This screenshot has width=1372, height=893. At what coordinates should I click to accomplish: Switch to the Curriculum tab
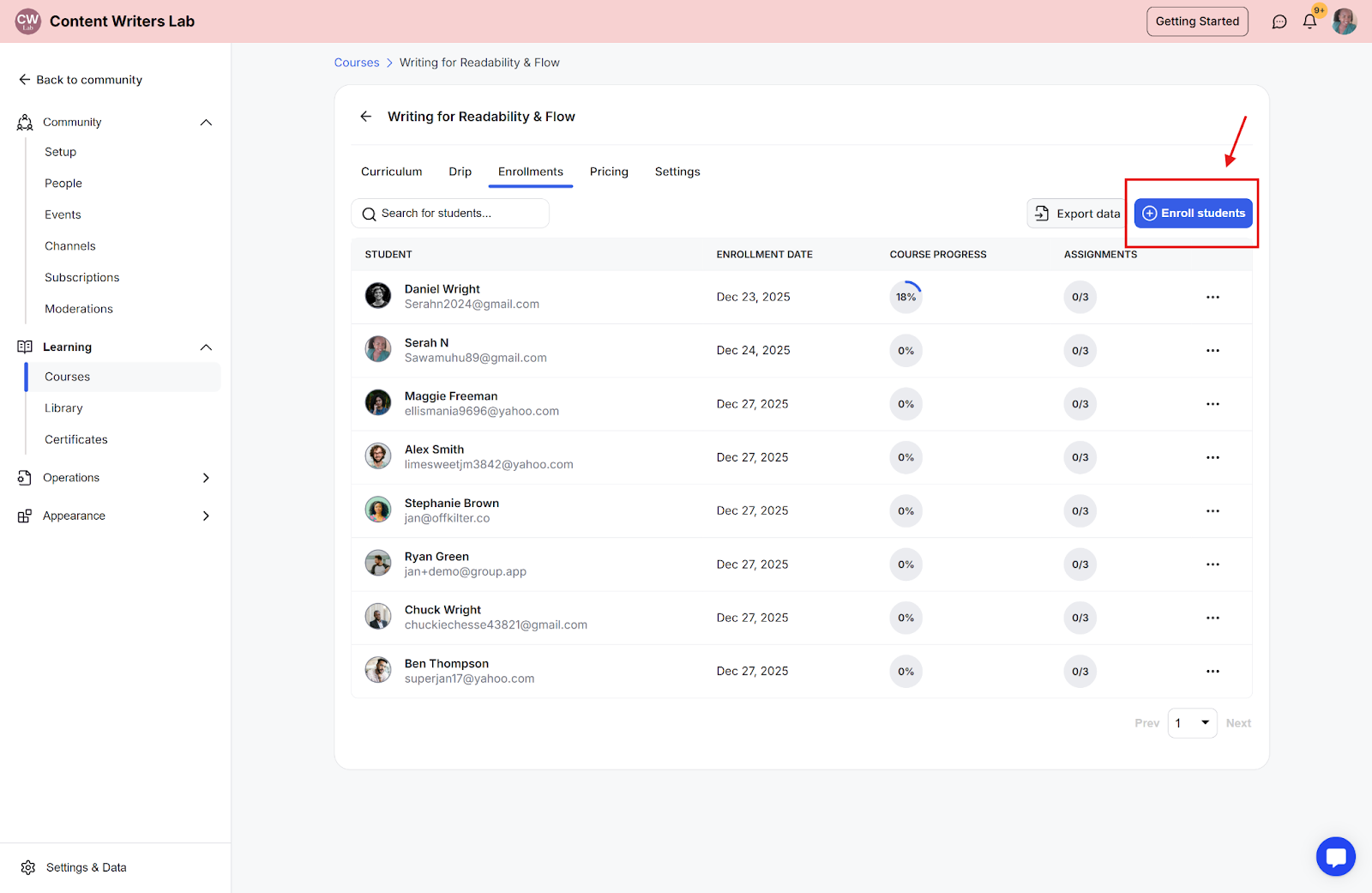tap(391, 172)
